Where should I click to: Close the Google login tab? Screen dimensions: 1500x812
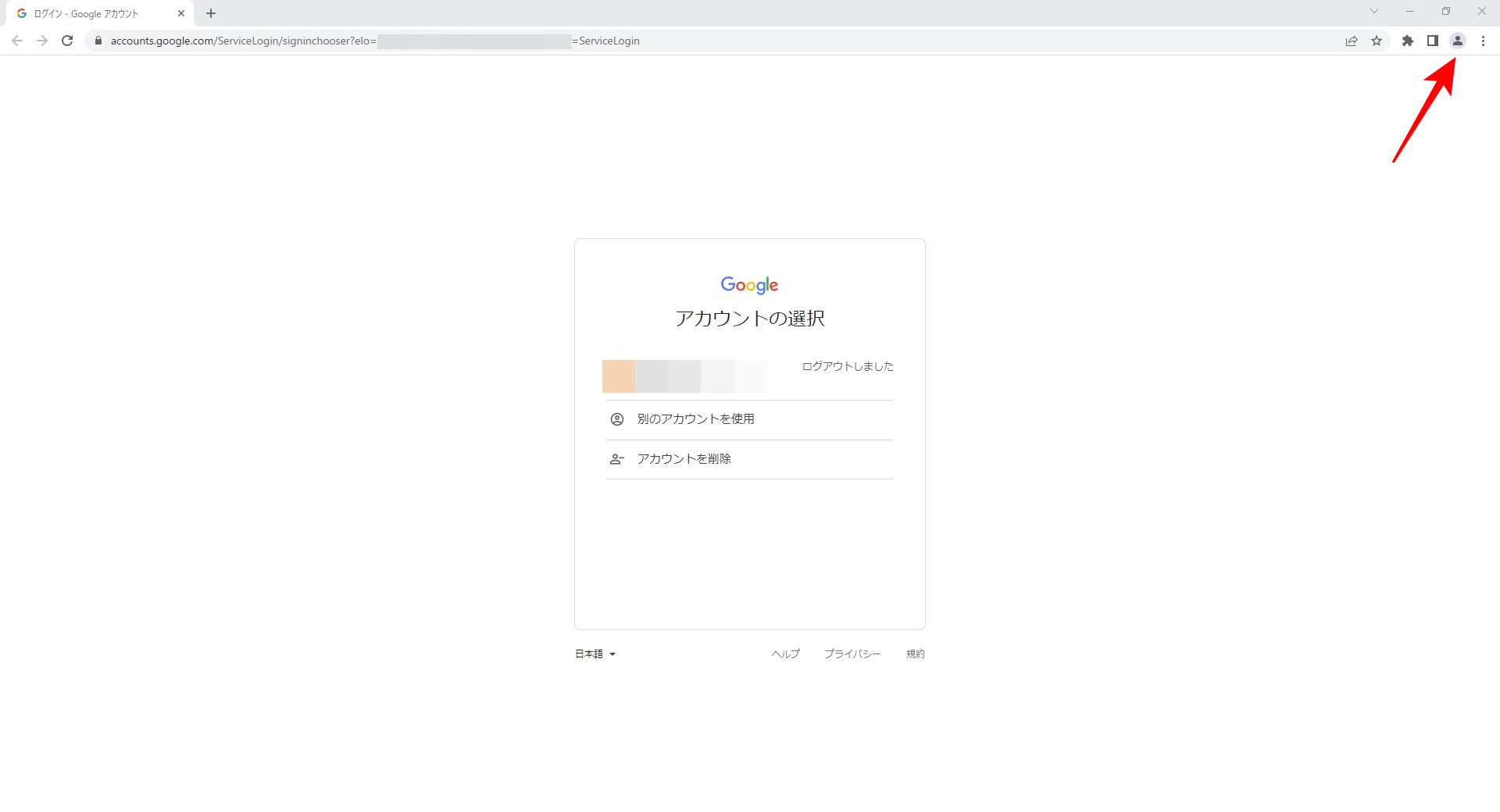pyautogui.click(x=181, y=13)
